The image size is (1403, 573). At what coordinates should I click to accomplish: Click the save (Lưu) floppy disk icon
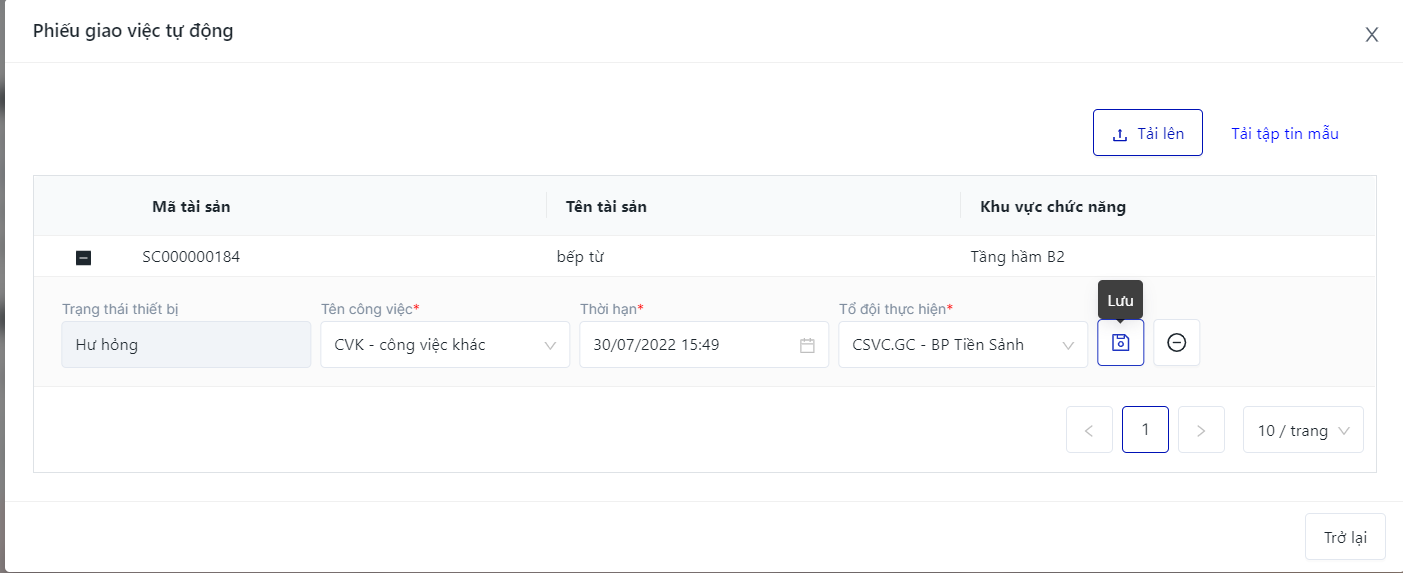(x=1120, y=343)
